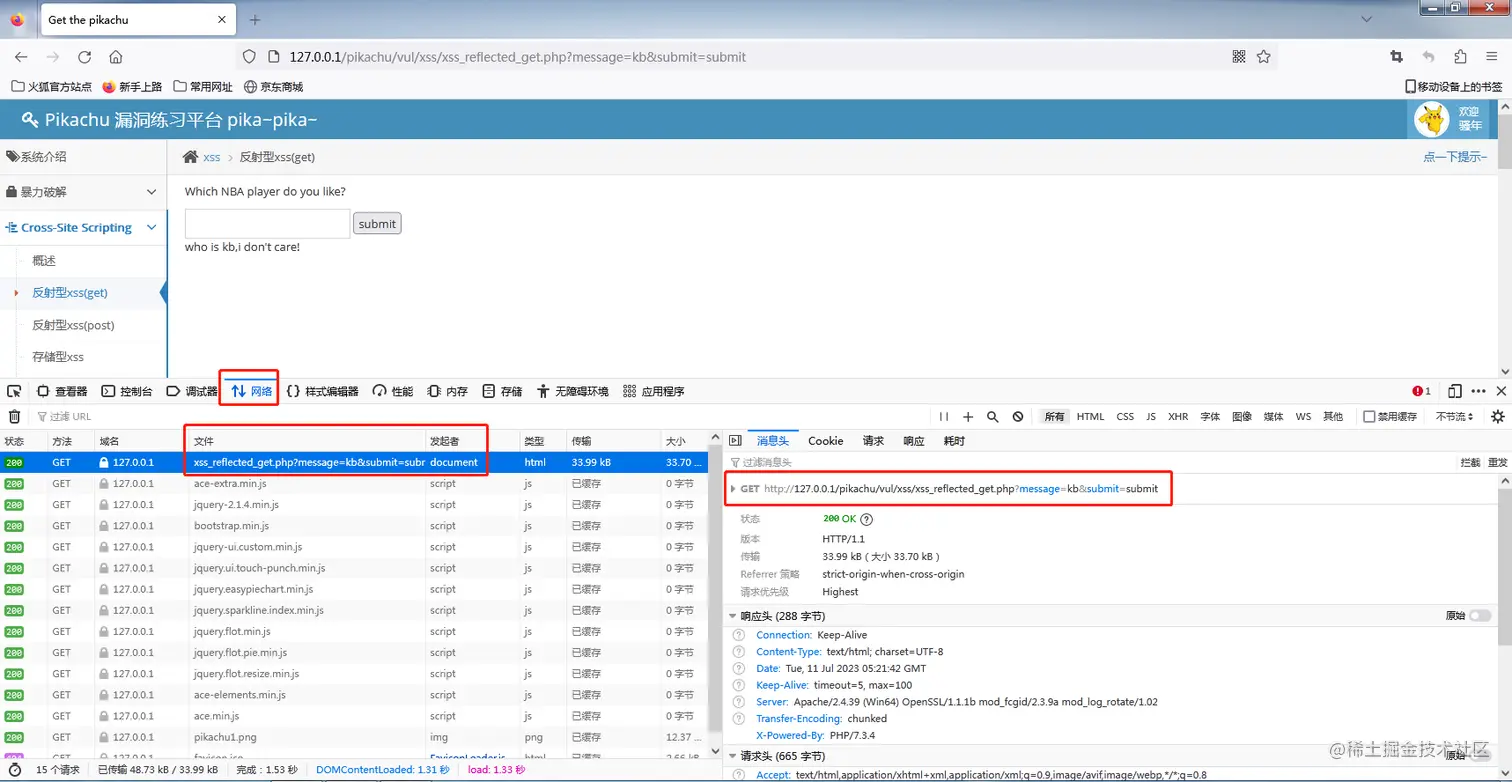The image size is (1512, 782).
Task: Open the 性能 performance tab
Action: [x=392, y=391]
